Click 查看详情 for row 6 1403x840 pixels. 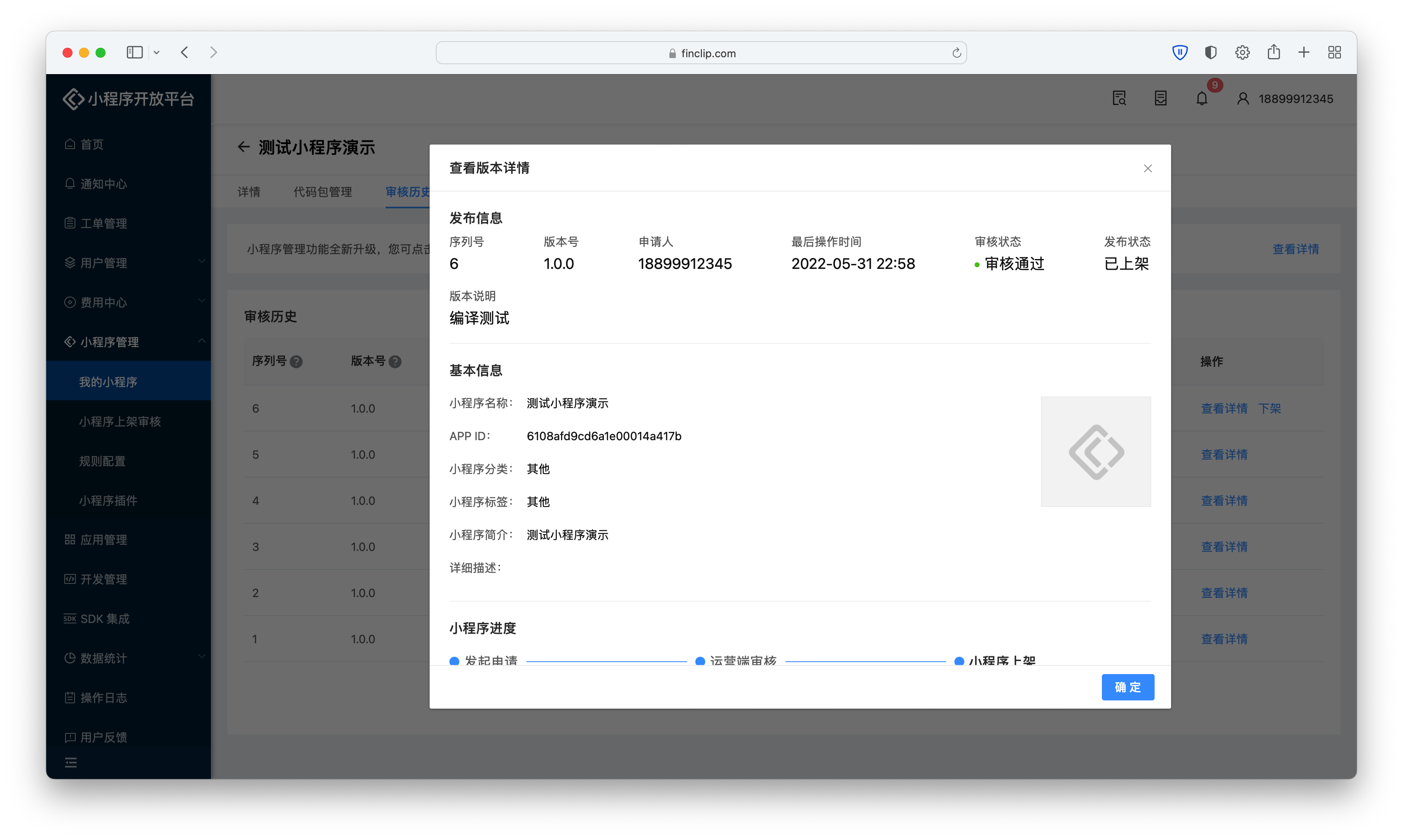[x=1224, y=408]
